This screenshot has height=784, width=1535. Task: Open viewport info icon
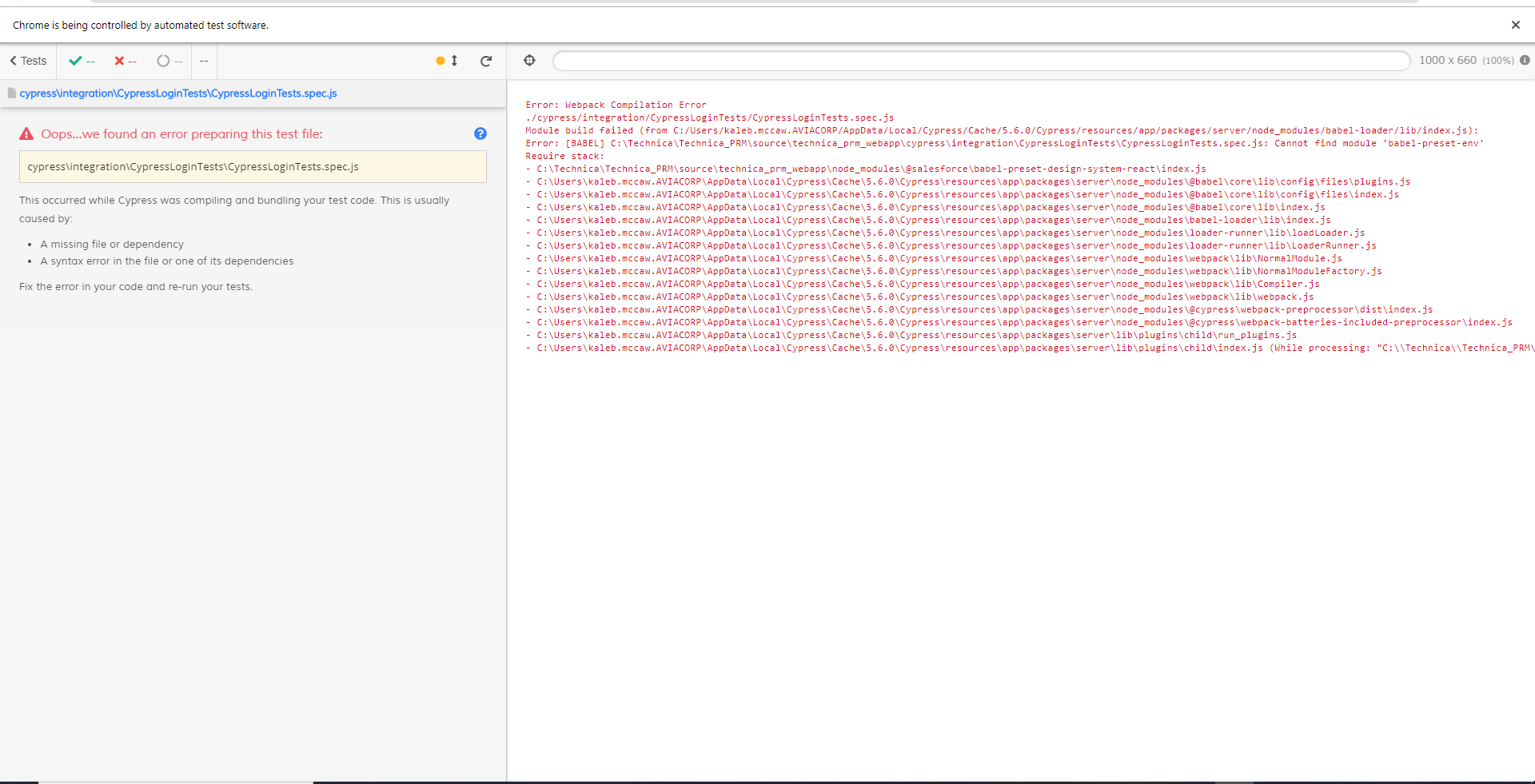click(1525, 60)
